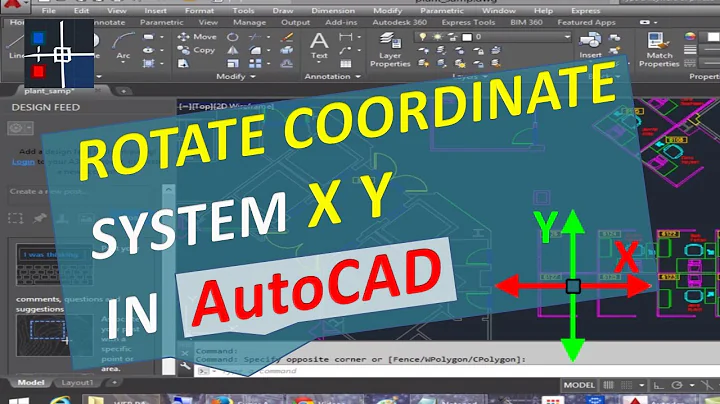Select the Leader annotation tool

tap(345, 50)
